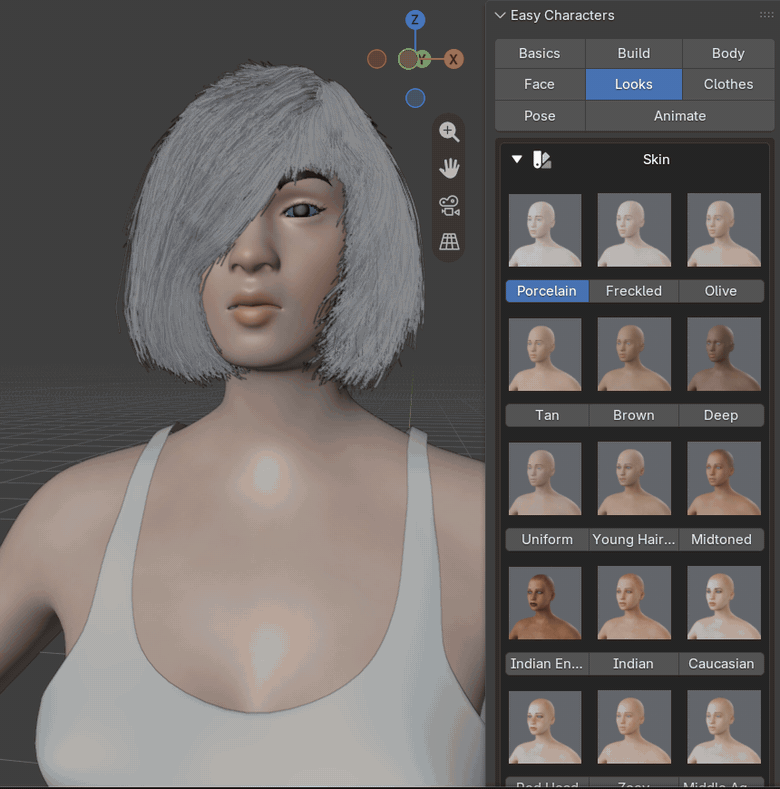Click the panel drag-handle dots icon
The image size is (780, 789).
point(766,15)
